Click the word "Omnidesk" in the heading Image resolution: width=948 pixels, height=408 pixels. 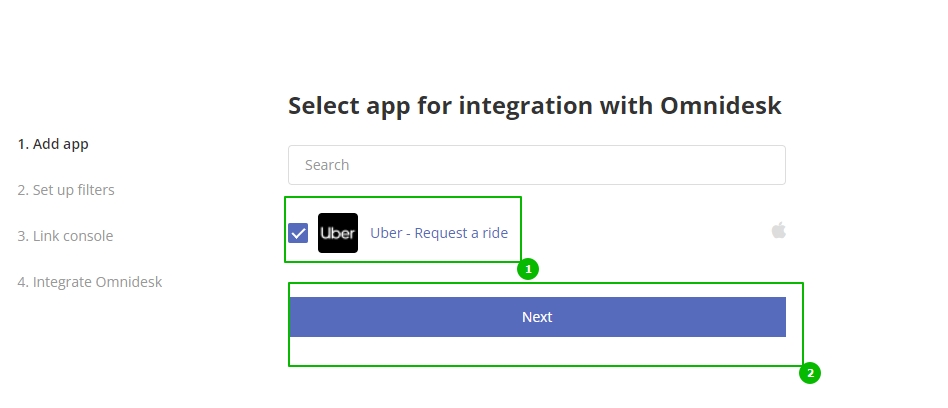(x=721, y=105)
